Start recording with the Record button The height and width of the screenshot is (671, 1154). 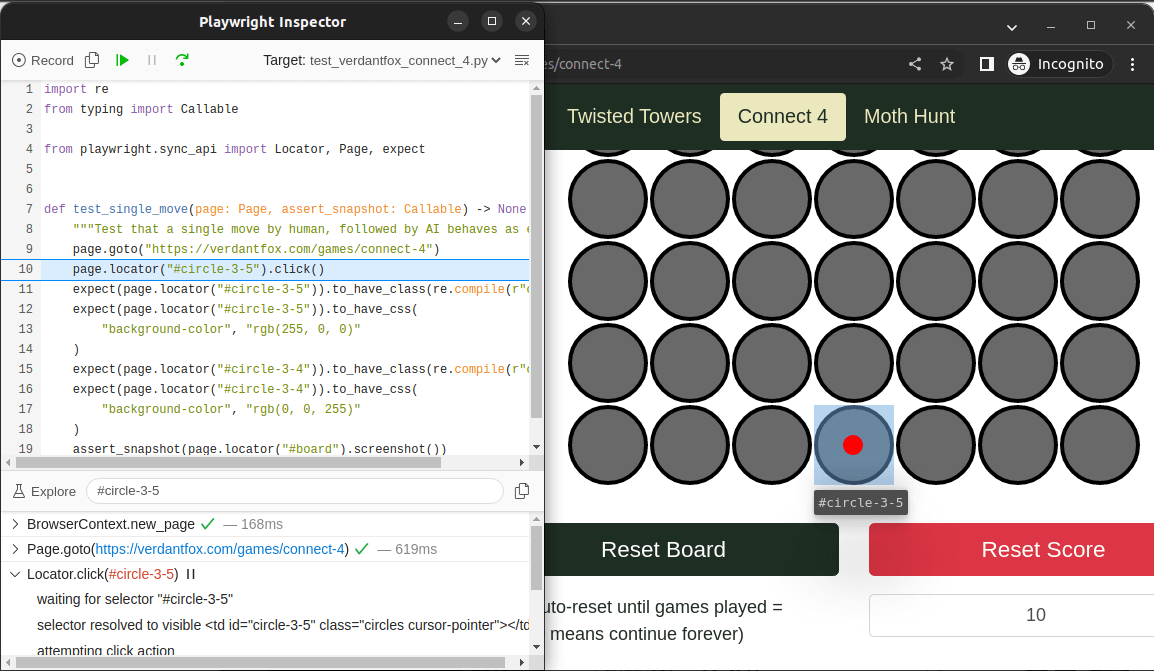coord(43,60)
